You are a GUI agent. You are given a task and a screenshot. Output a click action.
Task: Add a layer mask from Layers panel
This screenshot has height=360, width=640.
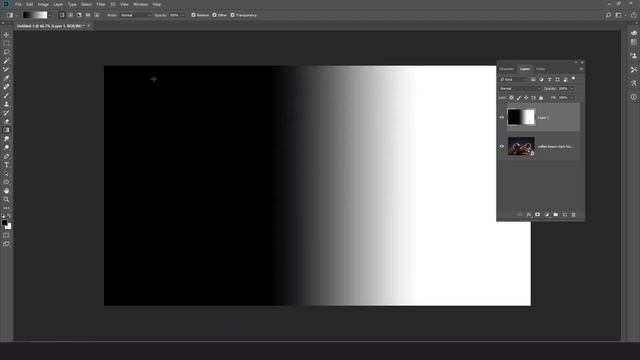click(538, 215)
